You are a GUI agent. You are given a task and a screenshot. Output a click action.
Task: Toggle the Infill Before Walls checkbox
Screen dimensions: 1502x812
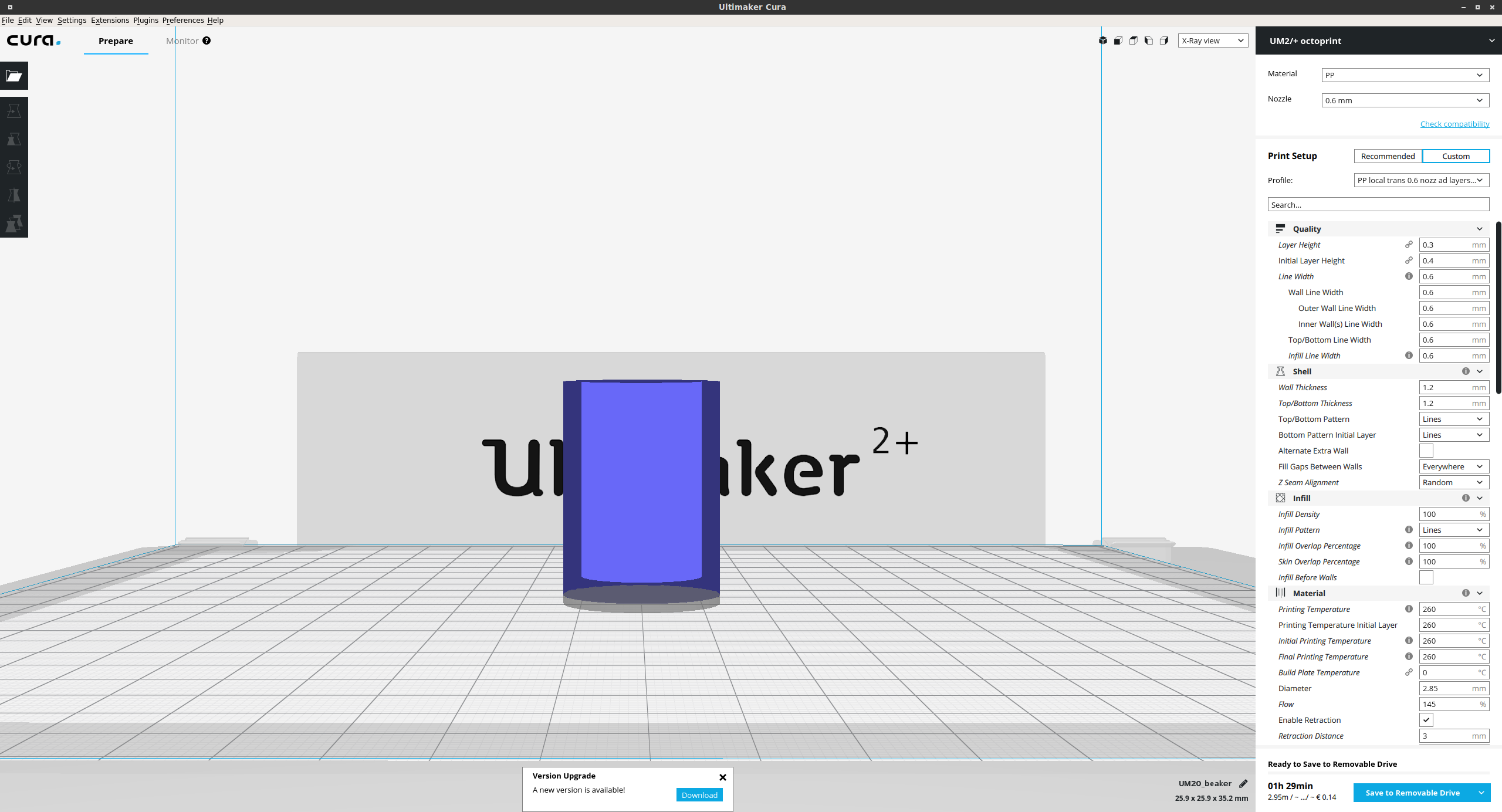coord(1426,577)
